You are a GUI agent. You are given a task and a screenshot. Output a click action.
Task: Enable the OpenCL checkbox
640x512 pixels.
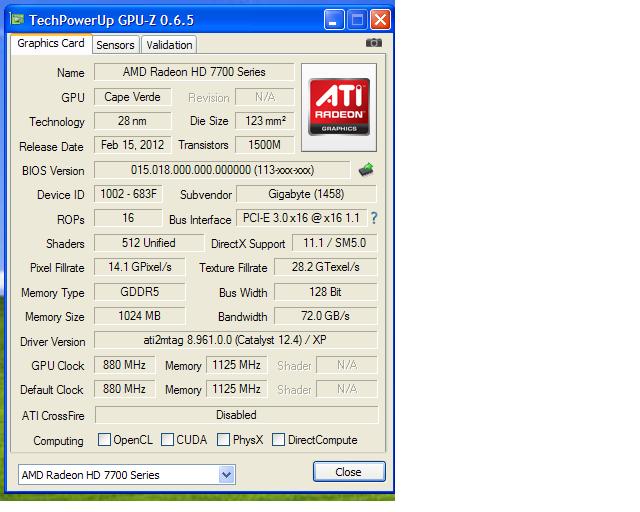(104, 440)
